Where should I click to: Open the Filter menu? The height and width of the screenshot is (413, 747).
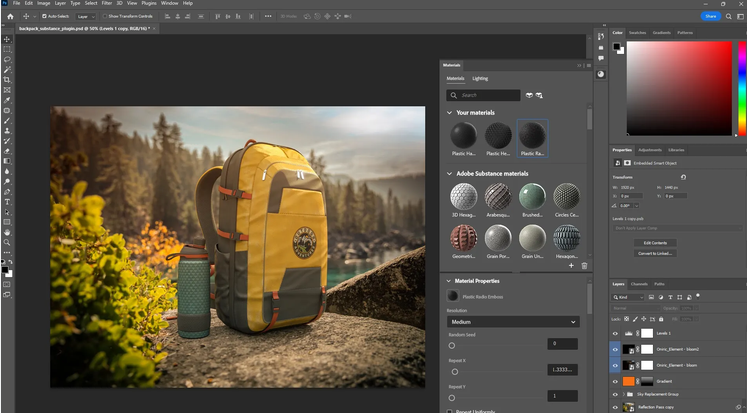[x=107, y=4]
